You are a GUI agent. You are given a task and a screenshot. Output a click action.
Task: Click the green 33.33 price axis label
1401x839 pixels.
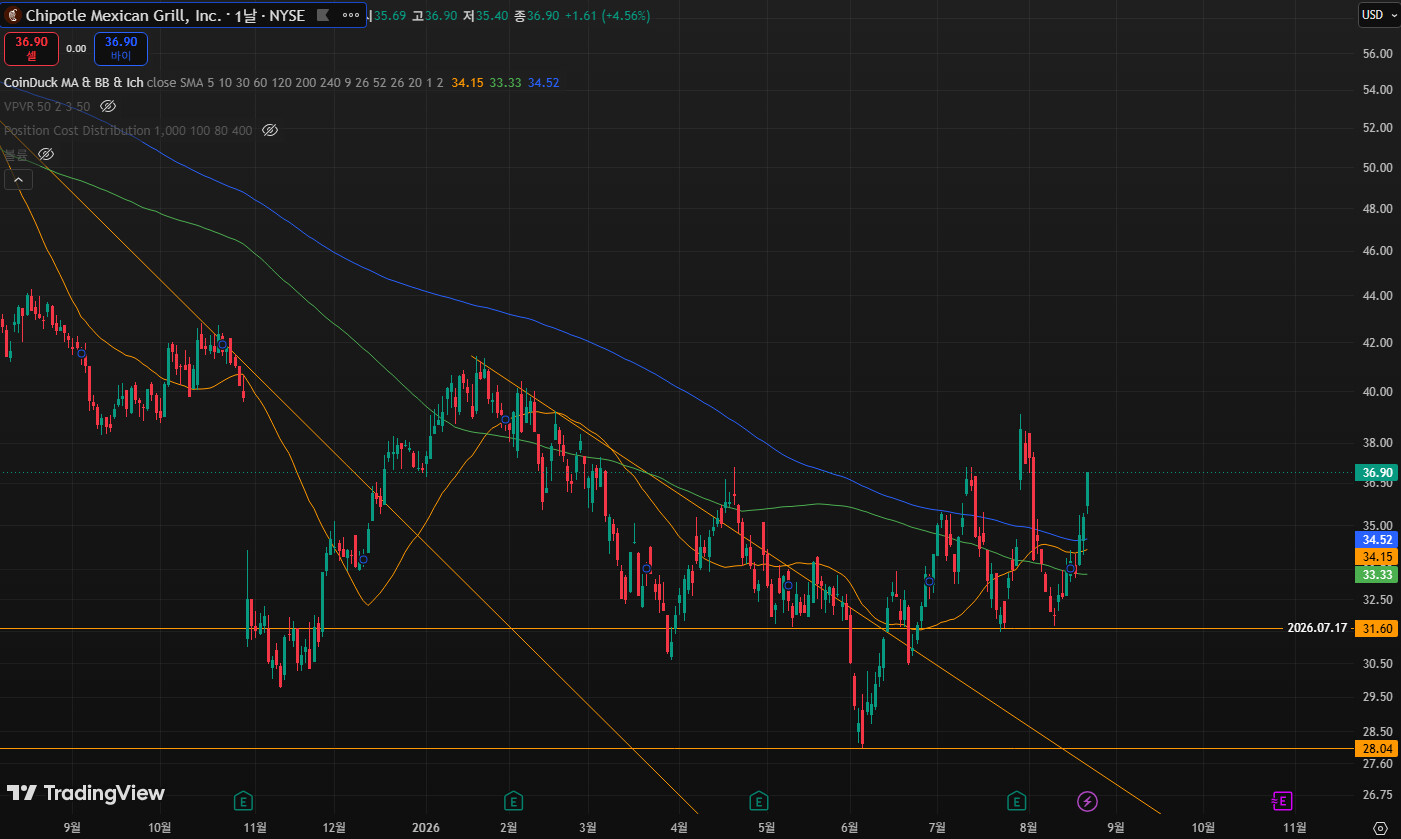1377,574
